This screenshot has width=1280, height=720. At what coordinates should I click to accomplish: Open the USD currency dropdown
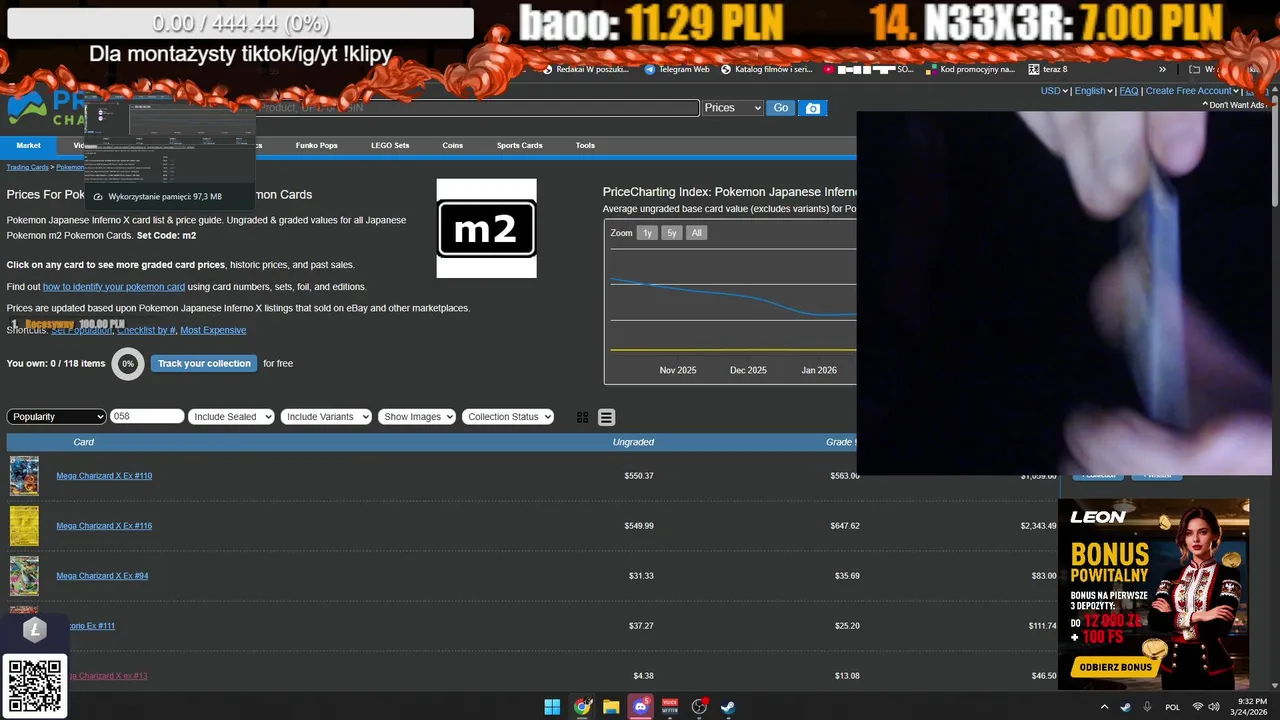(x=1054, y=91)
